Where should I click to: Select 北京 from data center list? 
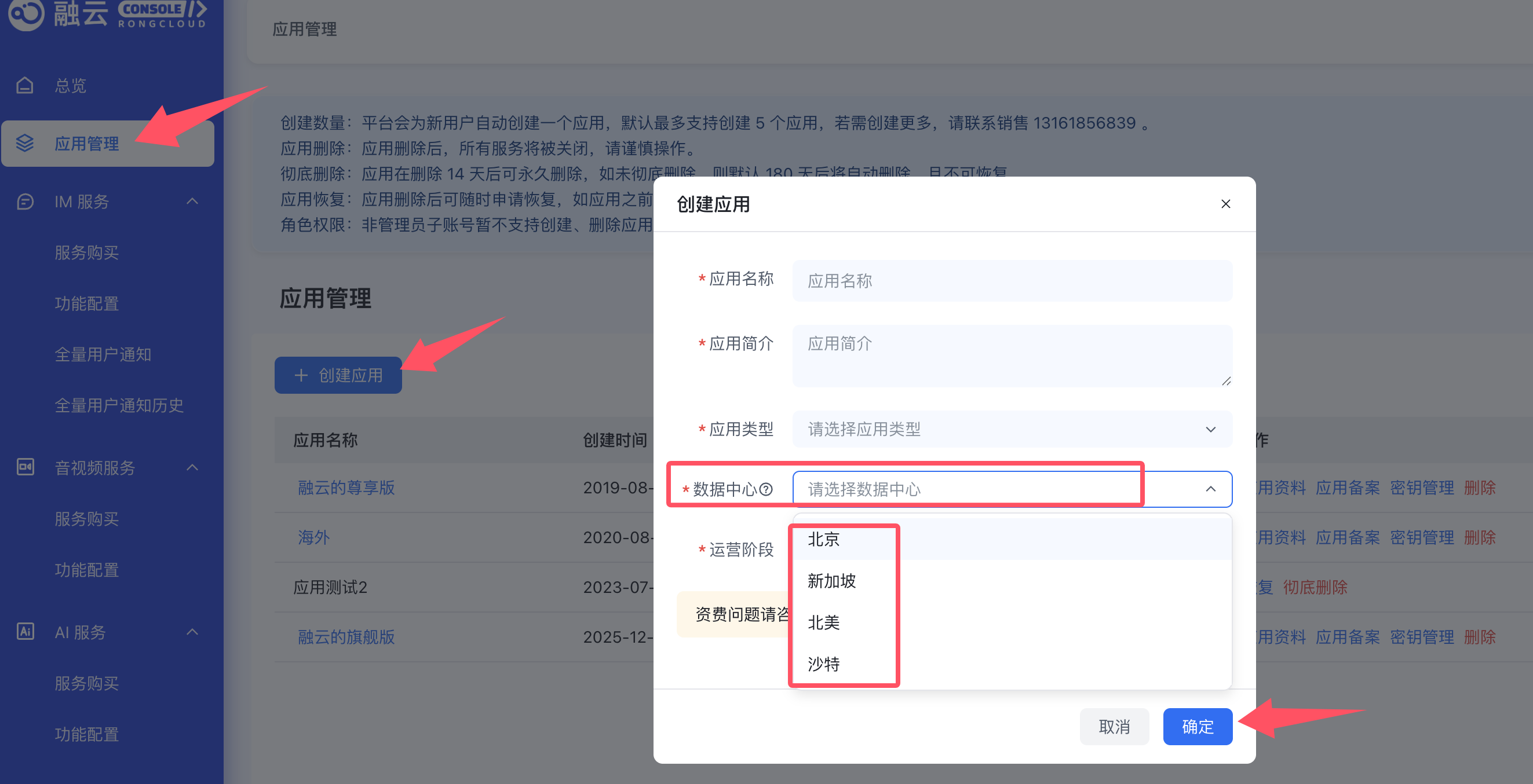tap(824, 539)
